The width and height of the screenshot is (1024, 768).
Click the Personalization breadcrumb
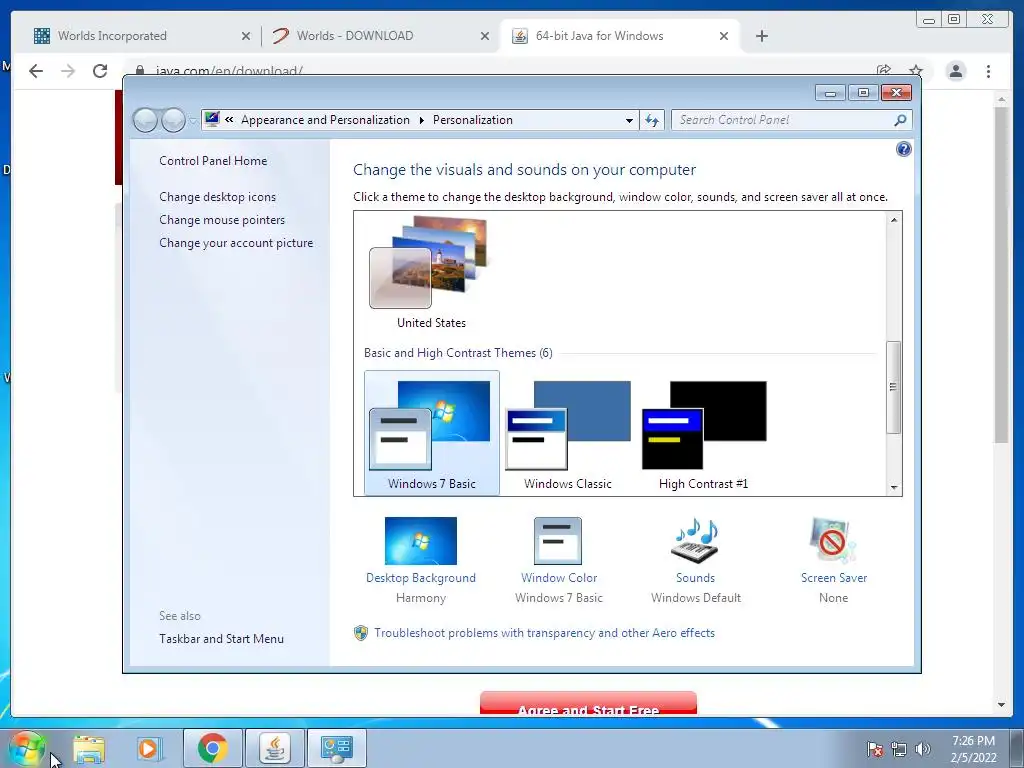tap(473, 120)
